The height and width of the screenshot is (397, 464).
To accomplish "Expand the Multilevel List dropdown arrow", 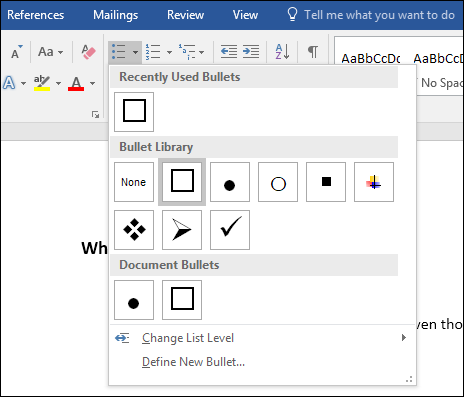I will click(x=201, y=52).
